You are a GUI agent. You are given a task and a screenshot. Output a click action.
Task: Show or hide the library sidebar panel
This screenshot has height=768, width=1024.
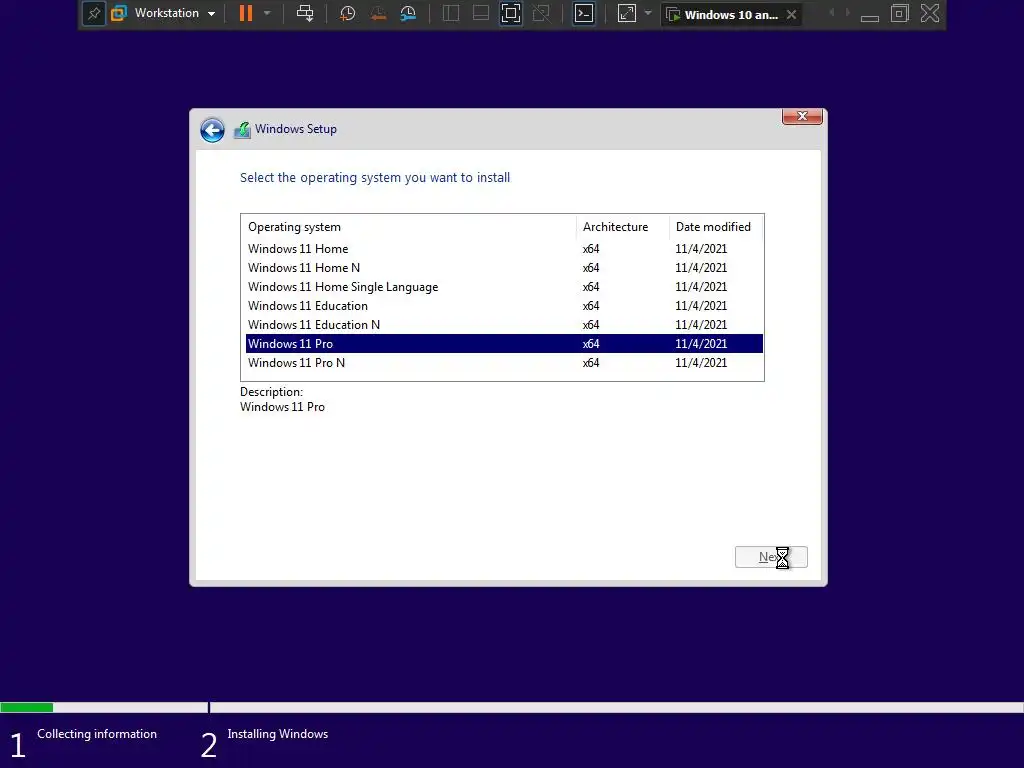pos(451,13)
